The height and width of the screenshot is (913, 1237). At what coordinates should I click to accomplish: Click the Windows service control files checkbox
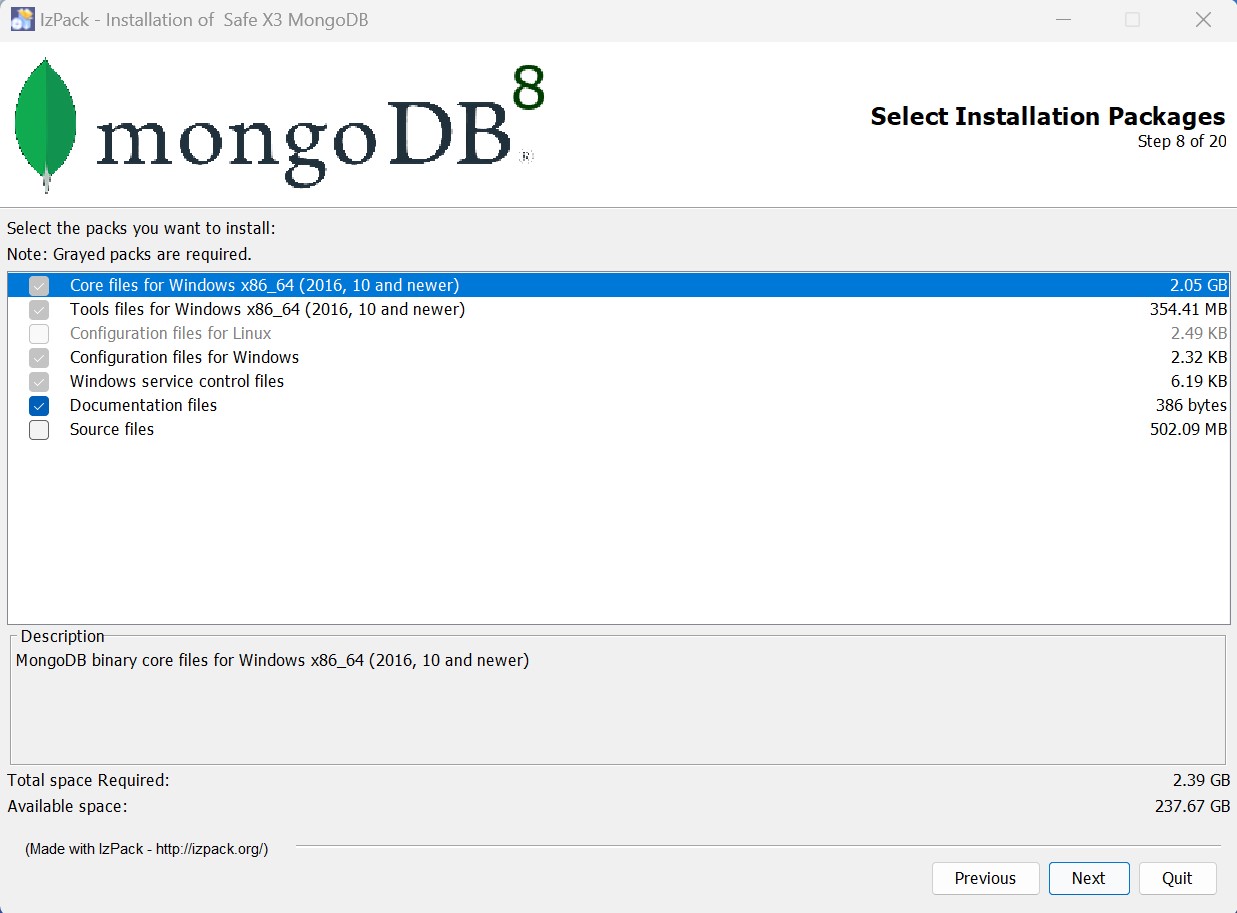click(39, 382)
